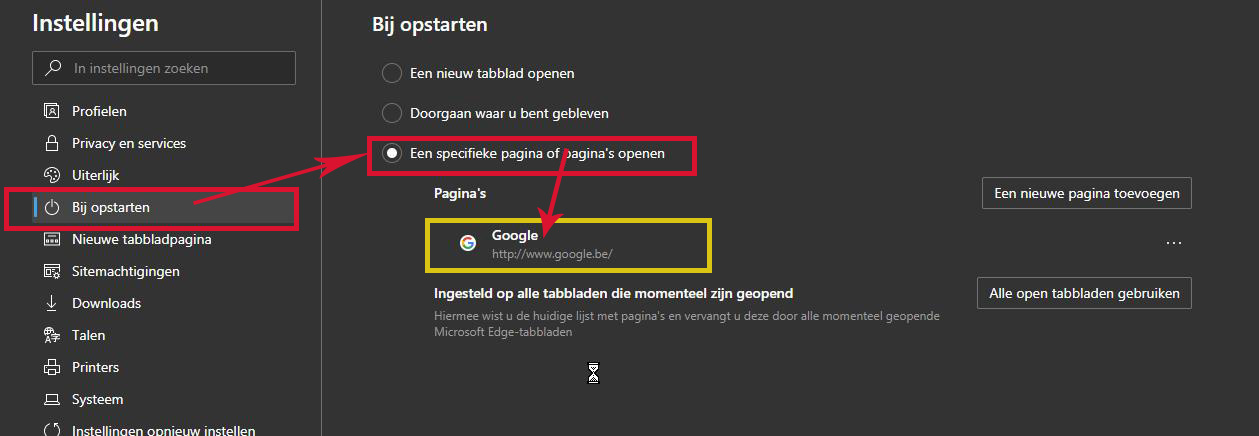Click 'Een nieuwe pagina toevoegen' button
Screen dimensions: 1259x436
[1086, 193]
